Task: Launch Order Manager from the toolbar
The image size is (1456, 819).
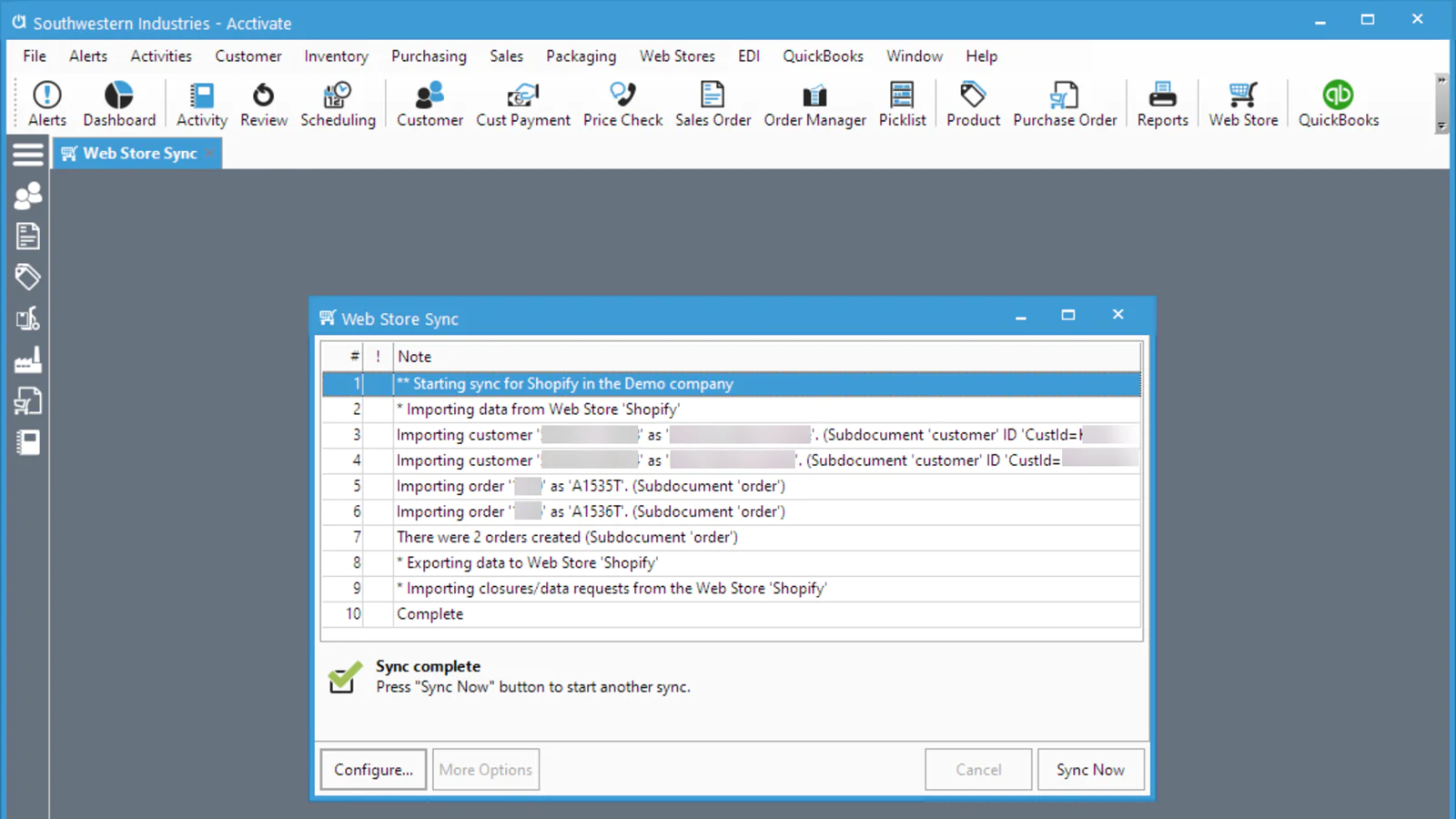Action: coord(814,104)
